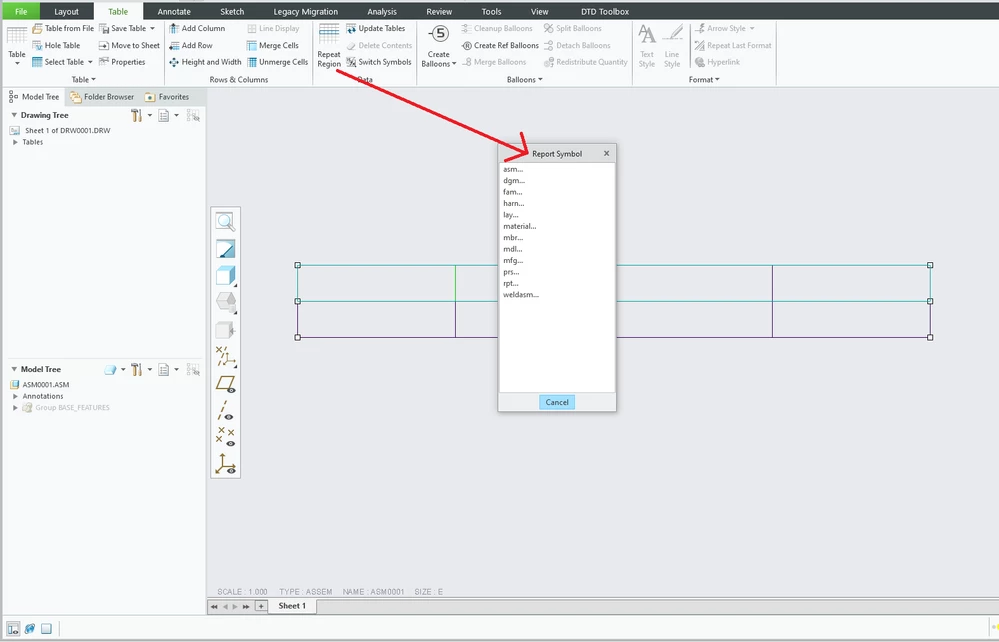Screen dimensions: 999x642
Task: Click Update Tables
Action: tap(375, 29)
